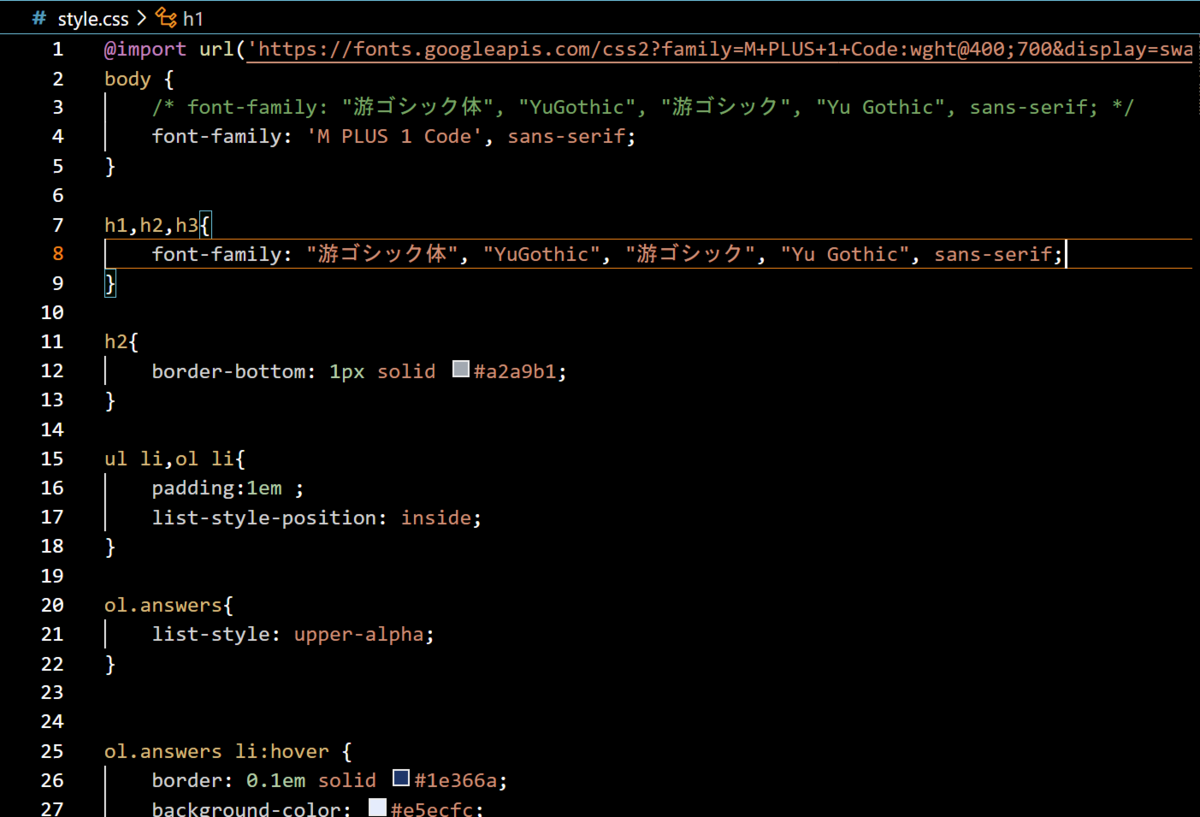Click line number 25 in gutter

(52, 751)
